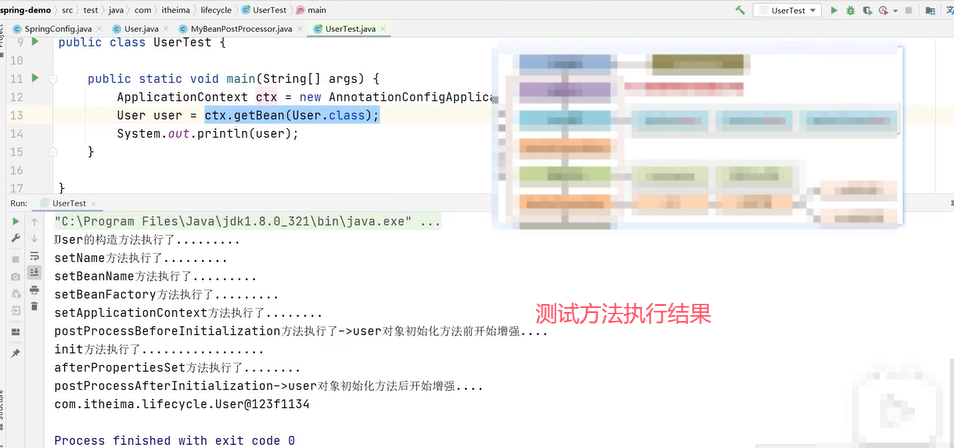Switch to User.java tab
The width and height of the screenshot is (954, 448).
(141, 29)
